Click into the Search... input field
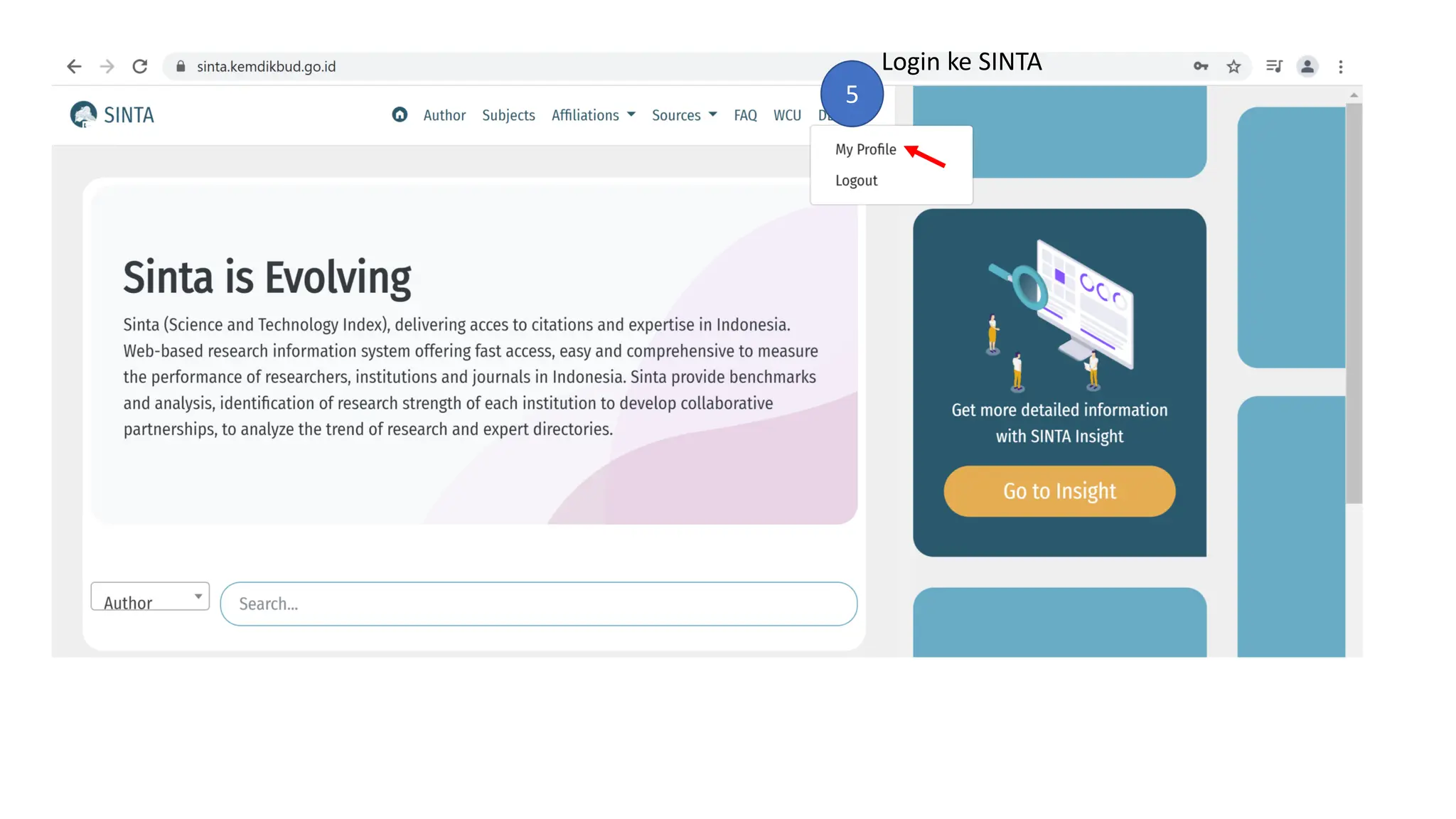 tap(538, 604)
